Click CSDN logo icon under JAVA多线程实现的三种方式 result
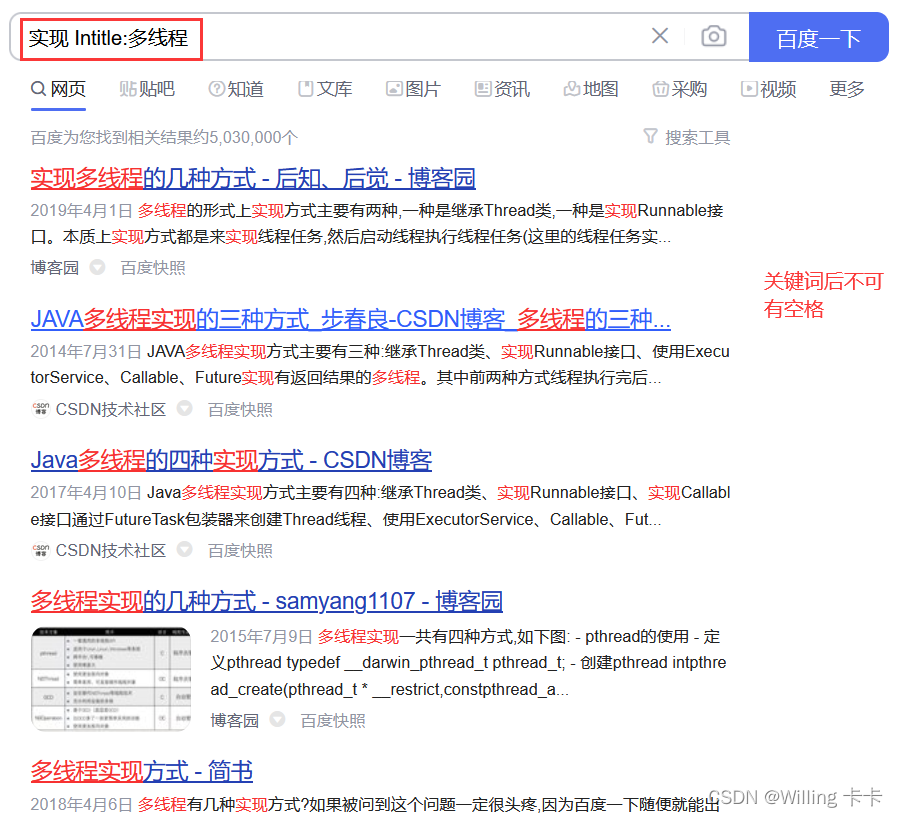This screenshot has height=817, width=898. point(40,409)
